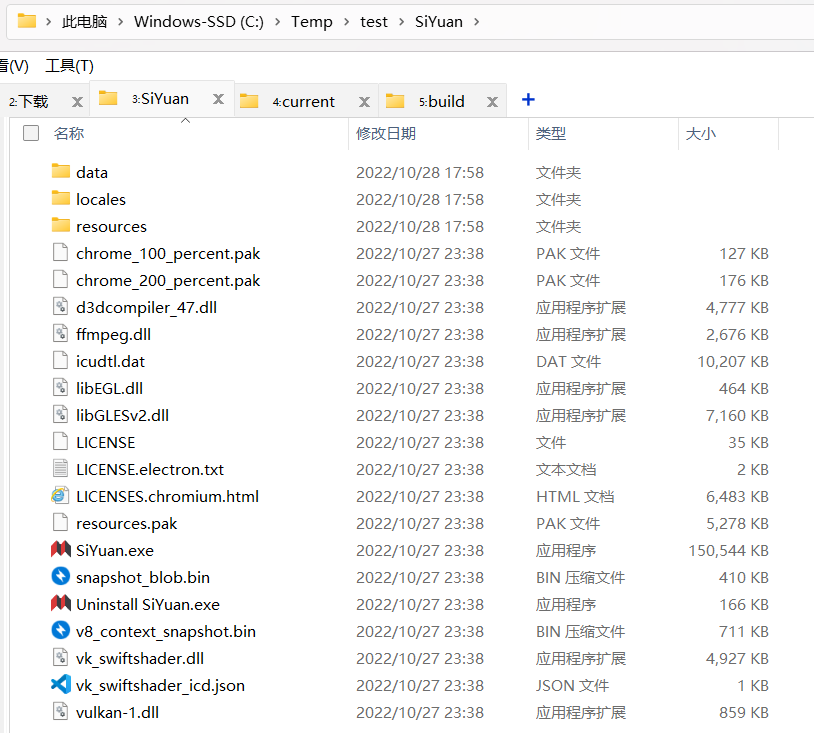Sort by 修改日期 column header

[x=386, y=133]
